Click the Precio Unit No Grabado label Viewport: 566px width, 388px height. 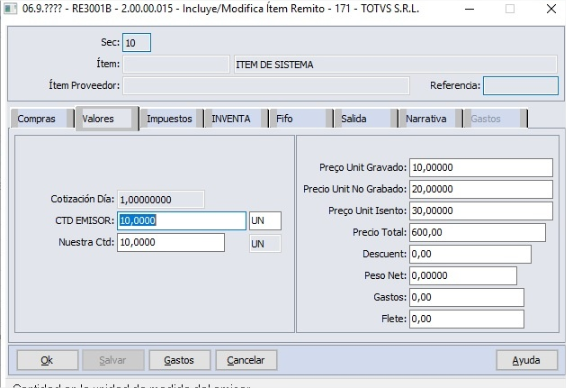[x=355, y=189]
